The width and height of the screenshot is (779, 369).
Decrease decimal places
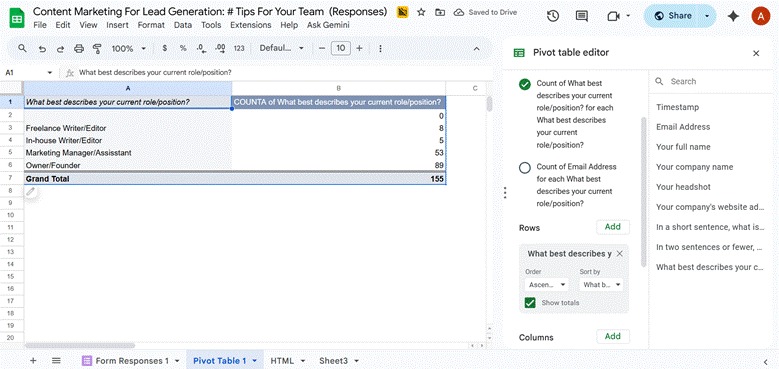tap(201, 48)
